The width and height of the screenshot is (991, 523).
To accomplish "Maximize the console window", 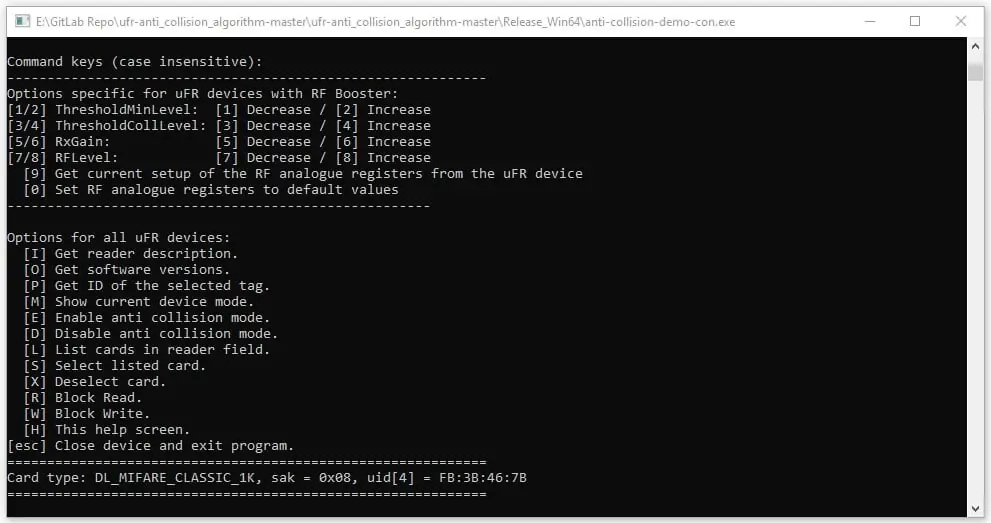I will click(x=915, y=21).
